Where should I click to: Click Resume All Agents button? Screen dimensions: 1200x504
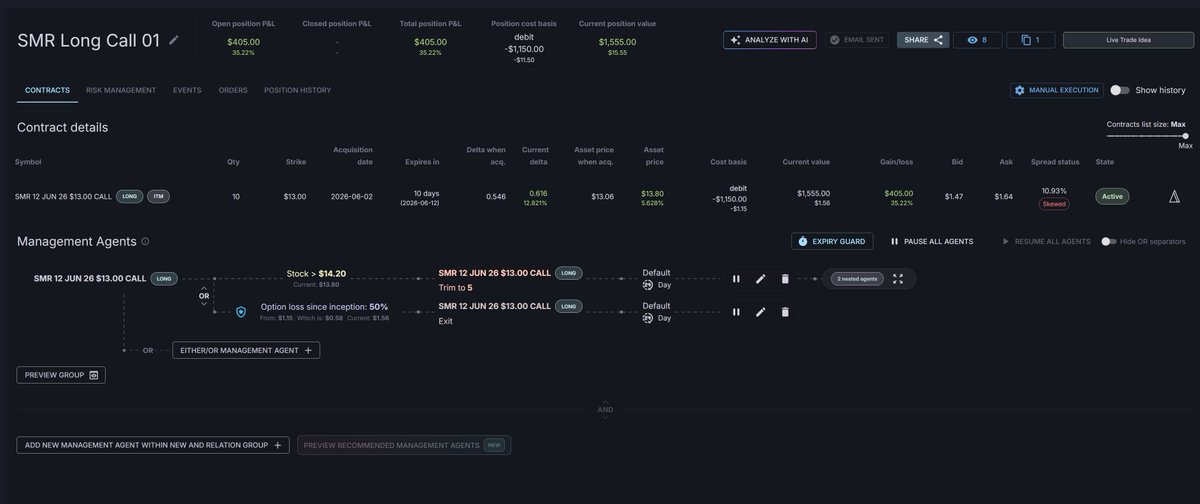pos(1047,241)
